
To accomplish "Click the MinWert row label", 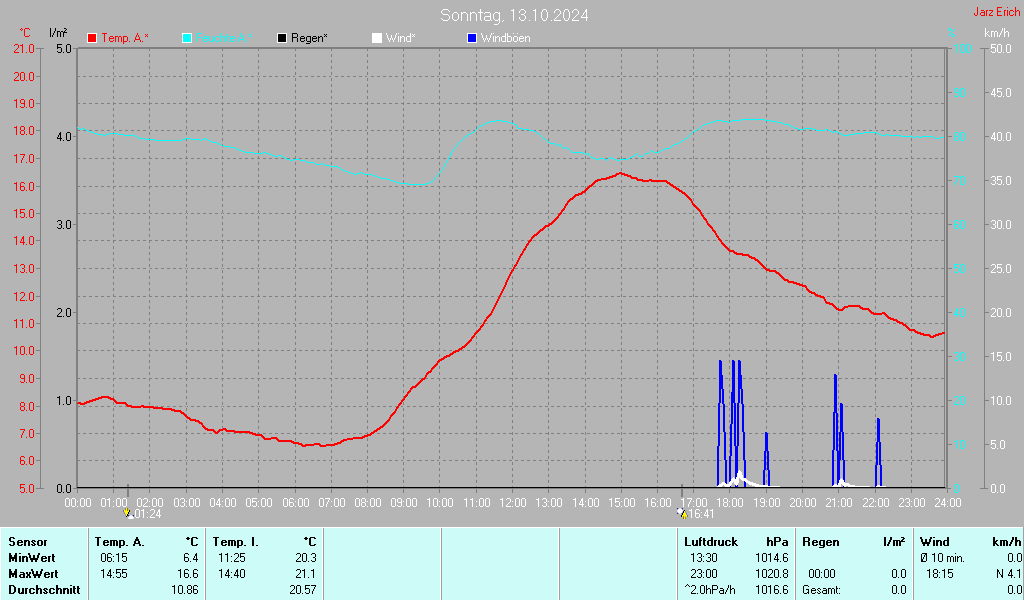I will (32, 558).
